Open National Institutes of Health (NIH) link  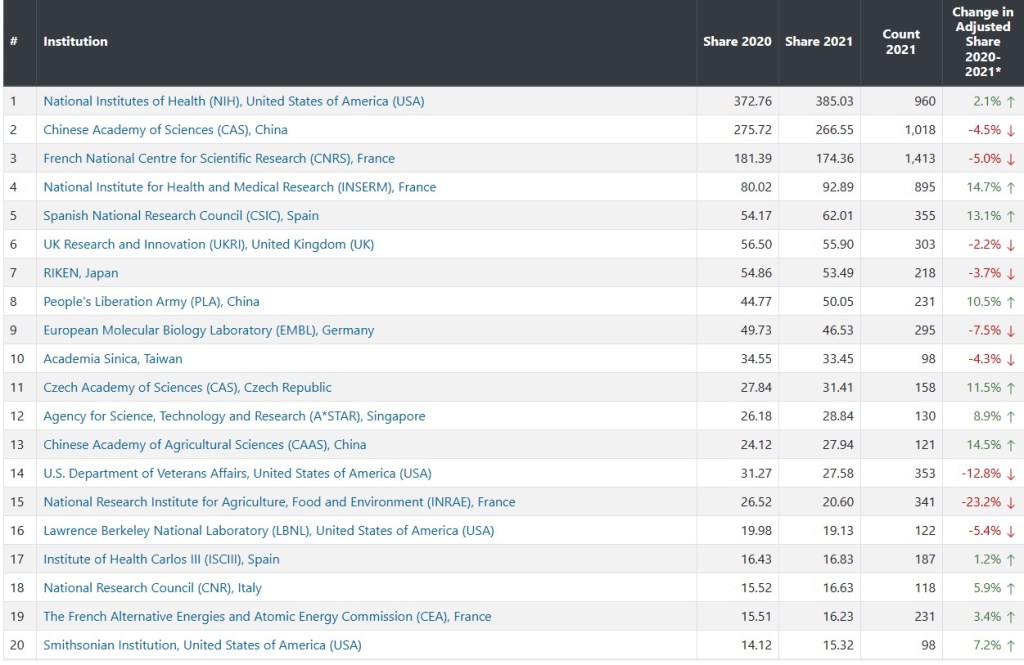click(x=233, y=101)
